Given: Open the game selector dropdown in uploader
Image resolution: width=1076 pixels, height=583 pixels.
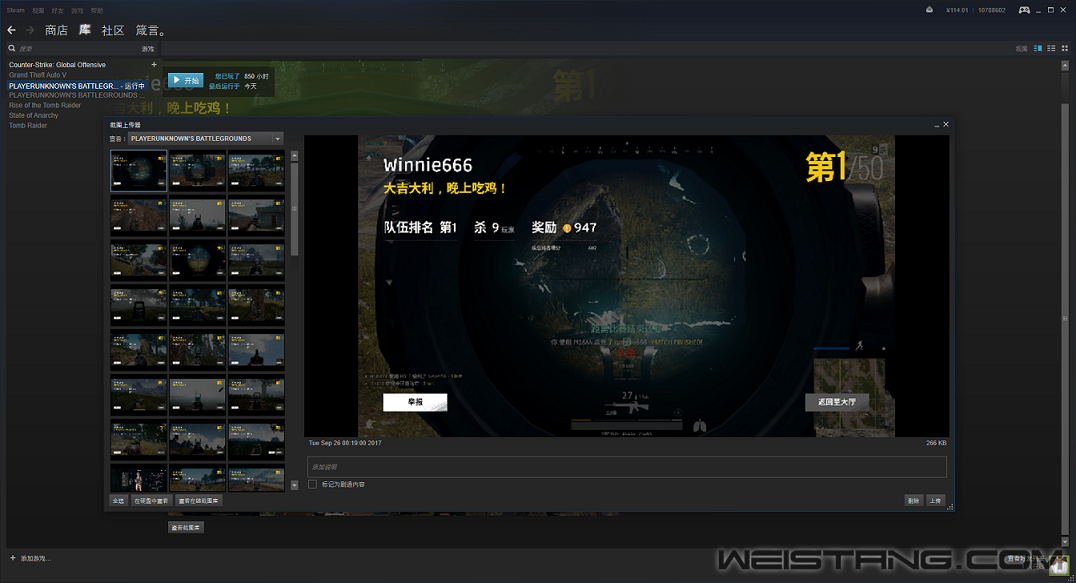Looking at the screenshot, I should click(x=205, y=139).
